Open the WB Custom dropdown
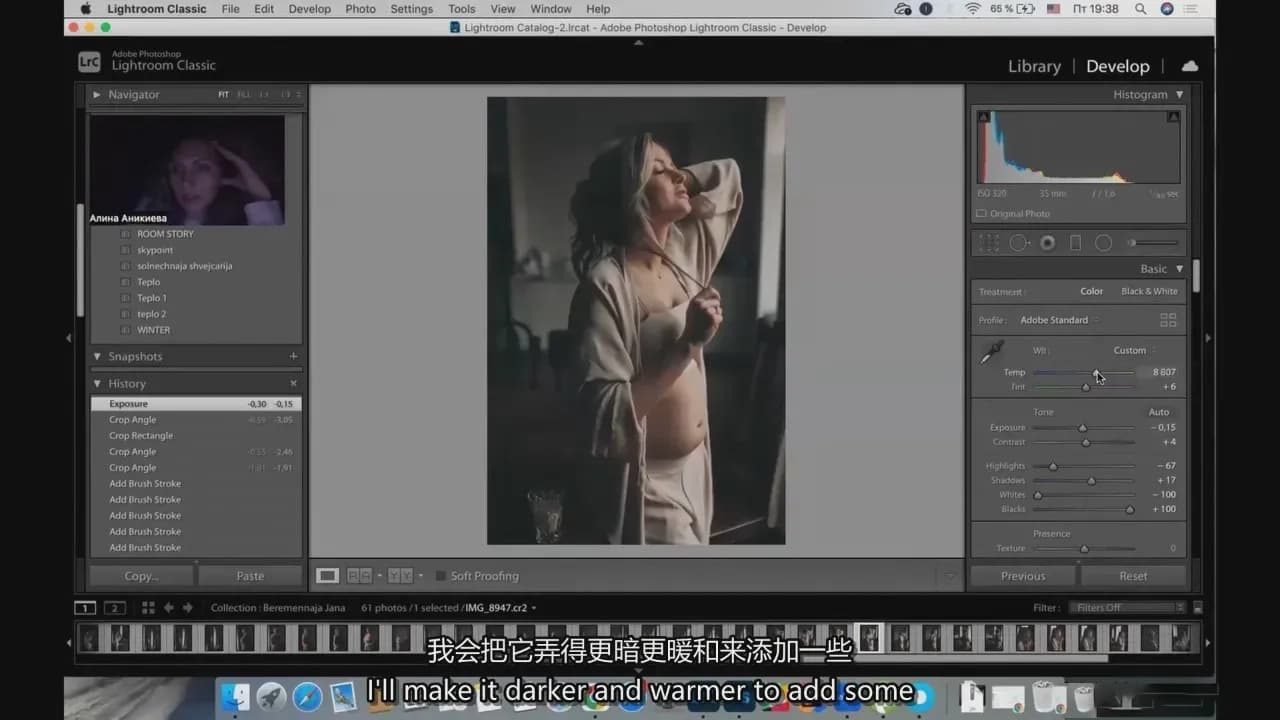 click(1134, 350)
